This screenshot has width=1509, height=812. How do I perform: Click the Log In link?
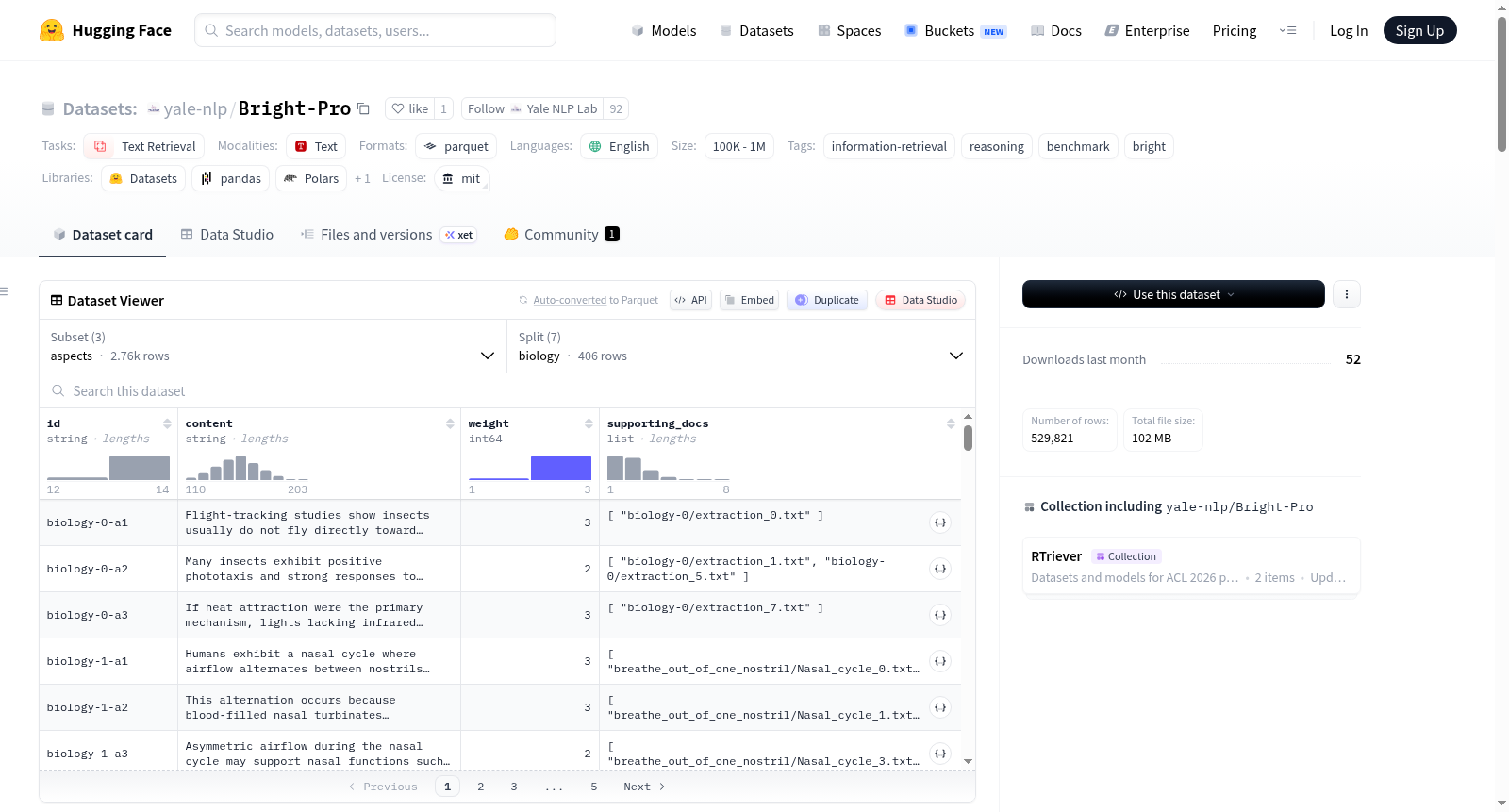[1349, 30]
